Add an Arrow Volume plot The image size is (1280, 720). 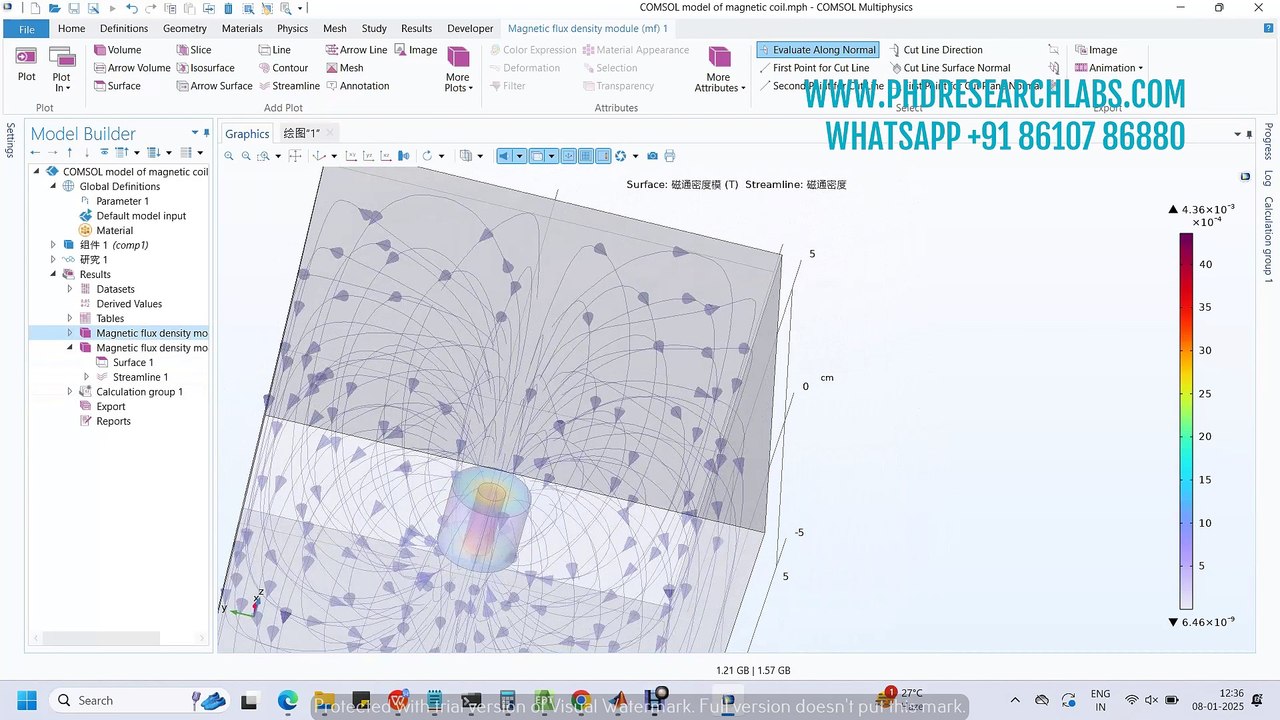[132, 68]
